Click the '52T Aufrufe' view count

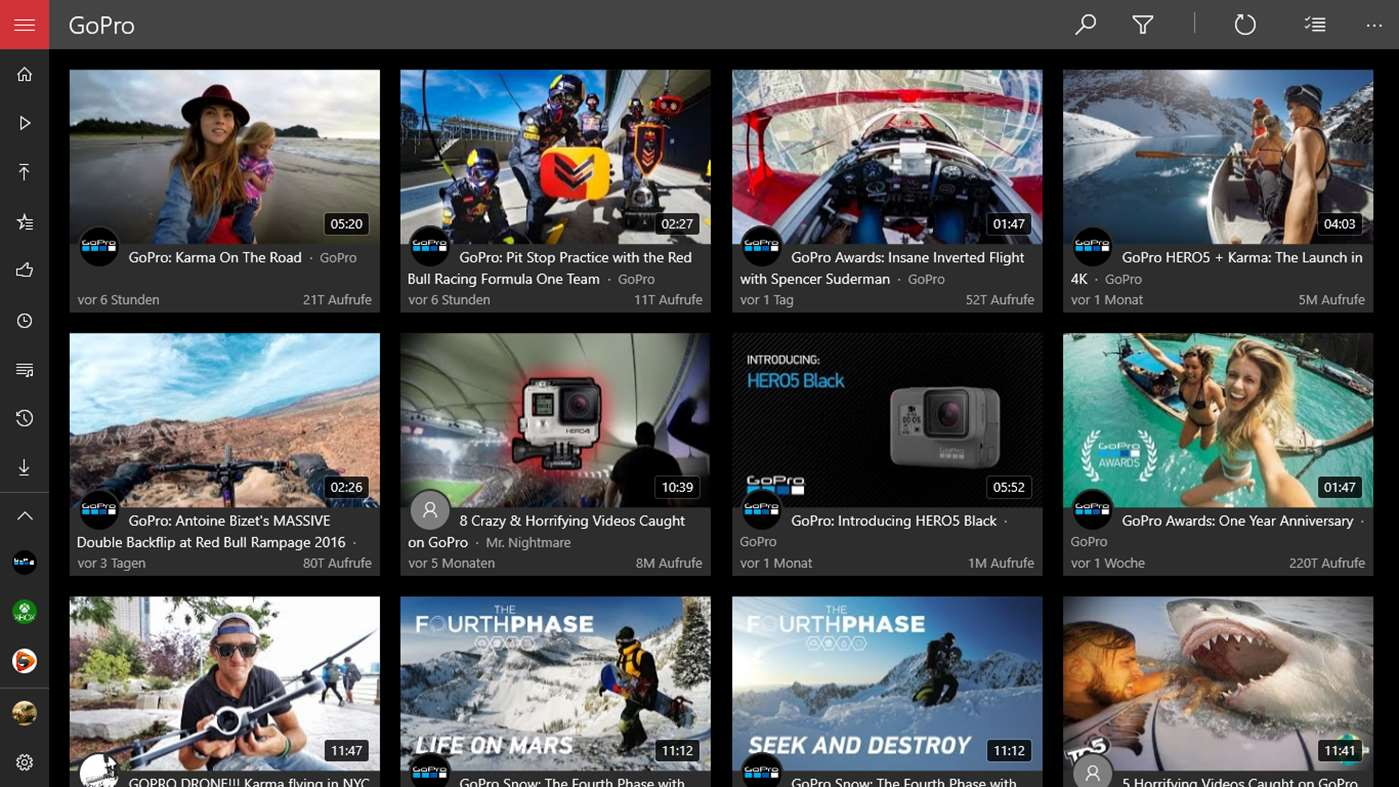[1000, 300]
